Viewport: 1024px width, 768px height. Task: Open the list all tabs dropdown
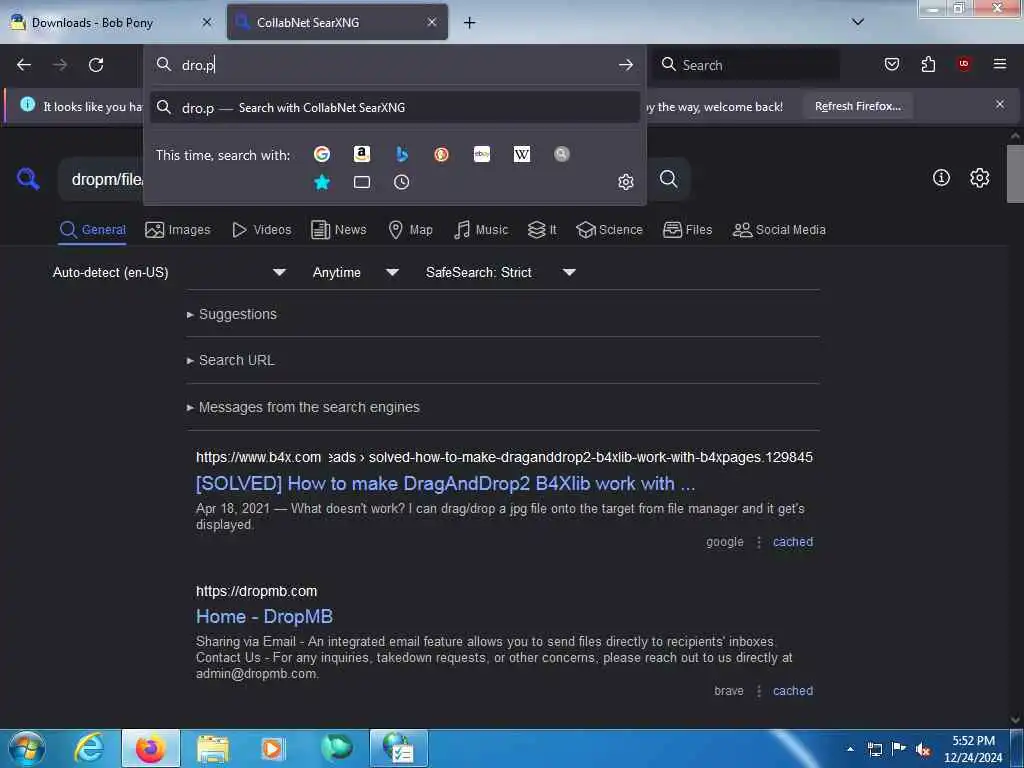click(x=858, y=22)
